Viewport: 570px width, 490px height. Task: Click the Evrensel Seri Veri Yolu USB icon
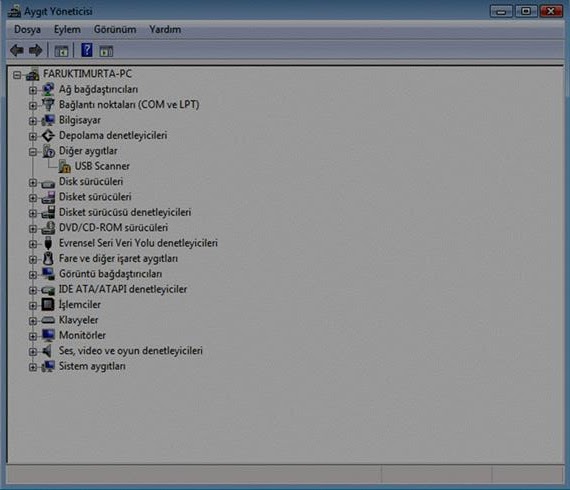[x=48, y=243]
